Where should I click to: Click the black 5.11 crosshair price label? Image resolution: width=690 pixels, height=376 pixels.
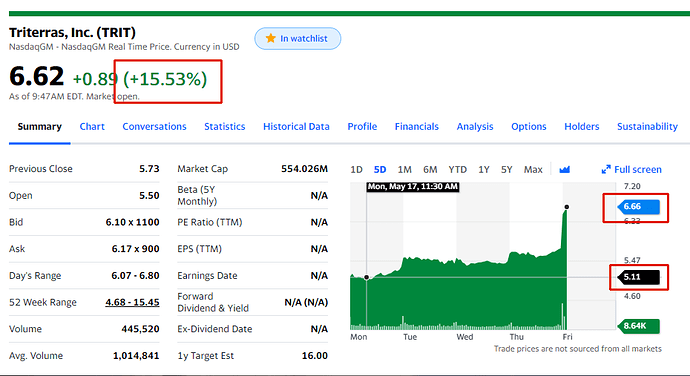(639, 277)
